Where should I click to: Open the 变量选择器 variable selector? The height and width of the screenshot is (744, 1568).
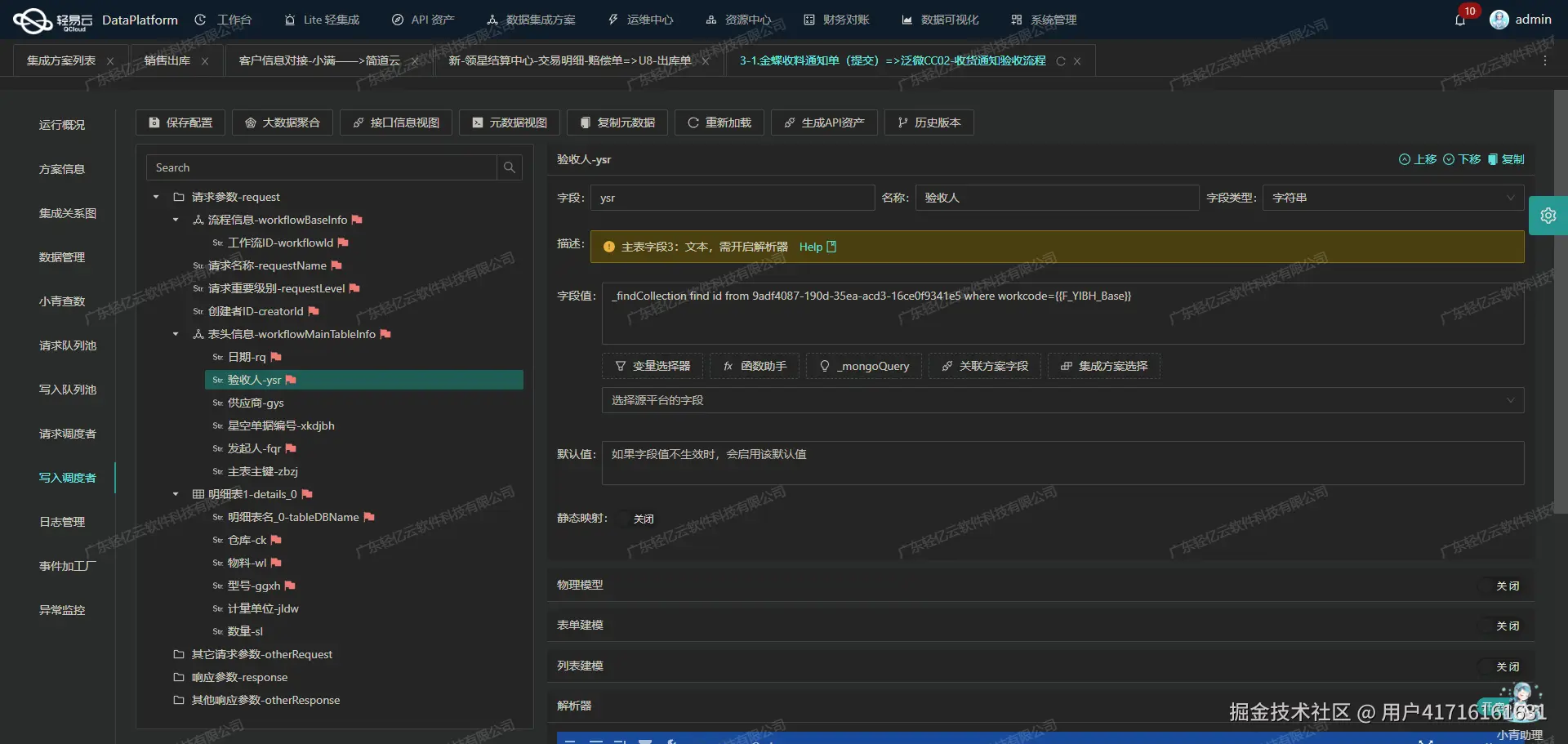click(x=651, y=366)
